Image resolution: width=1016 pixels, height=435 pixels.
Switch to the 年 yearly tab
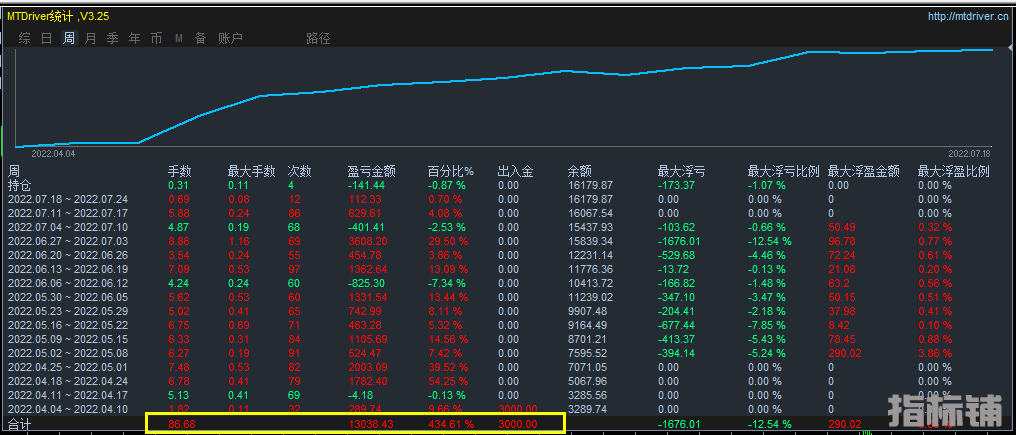tap(134, 38)
